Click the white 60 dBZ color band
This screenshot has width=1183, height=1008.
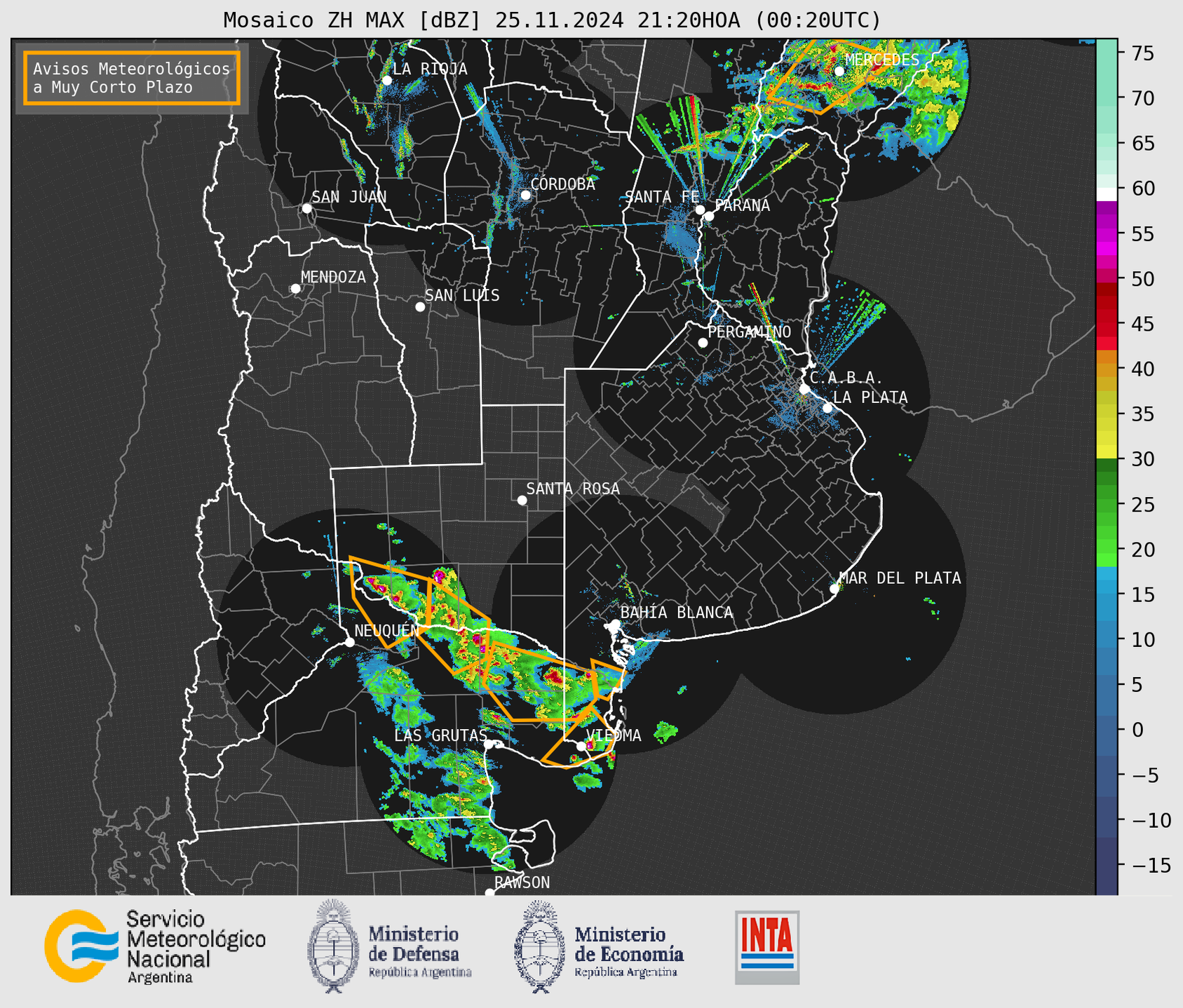pos(1107,194)
